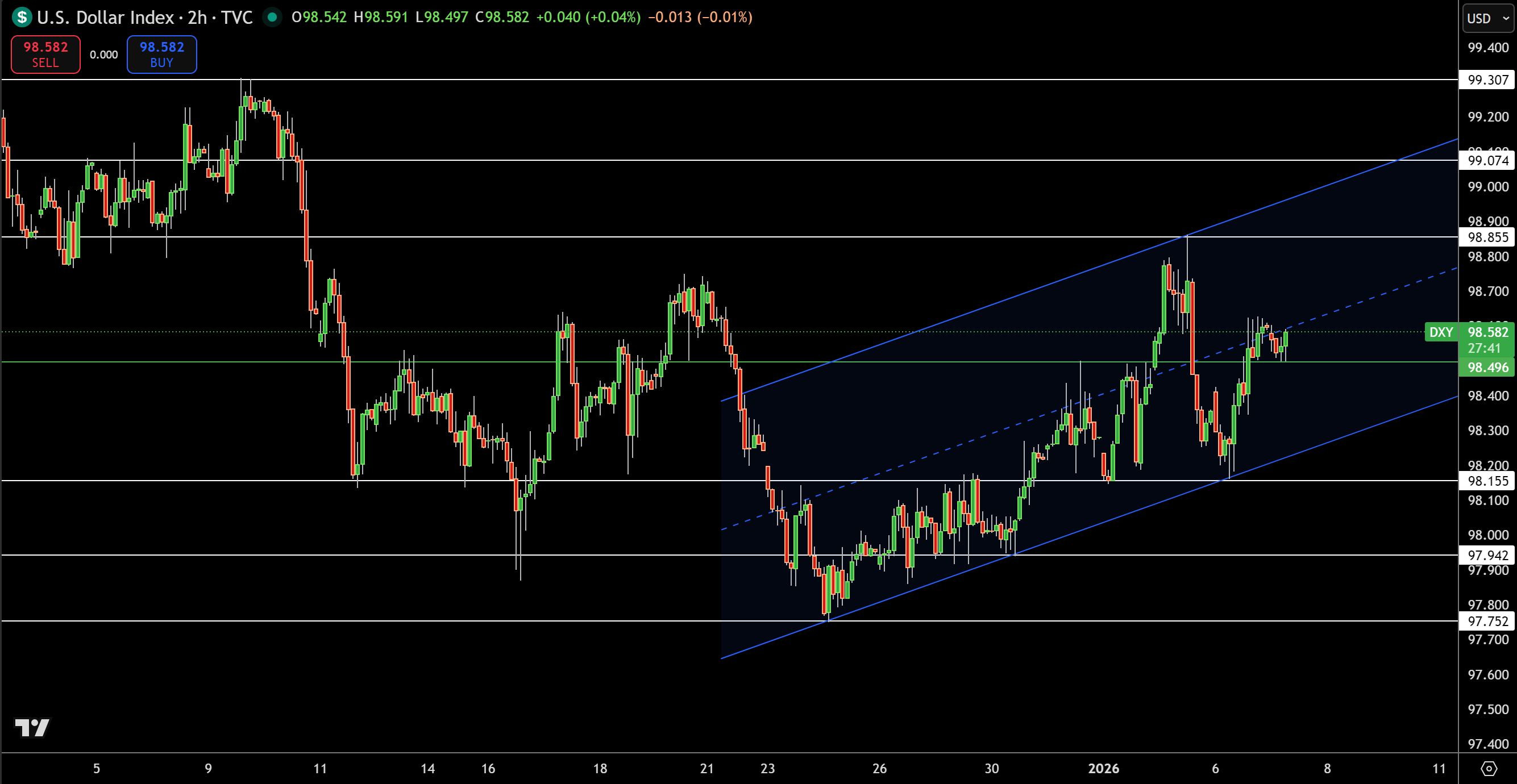Viewport: 1517px width, 784px height.
Task: Select the 98.855 horizontal line price label
Action: pos(1487,237)
